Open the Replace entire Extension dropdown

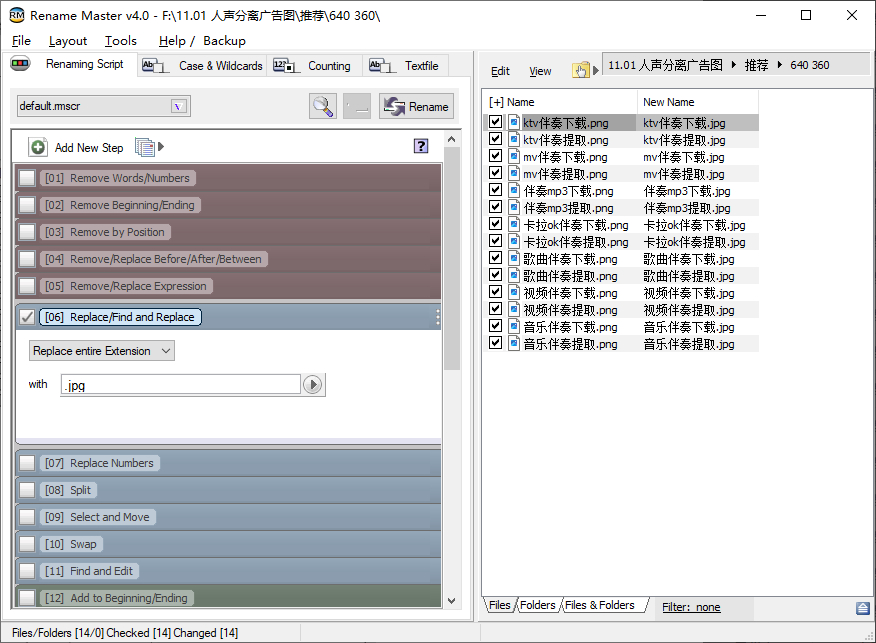(101, 351)
